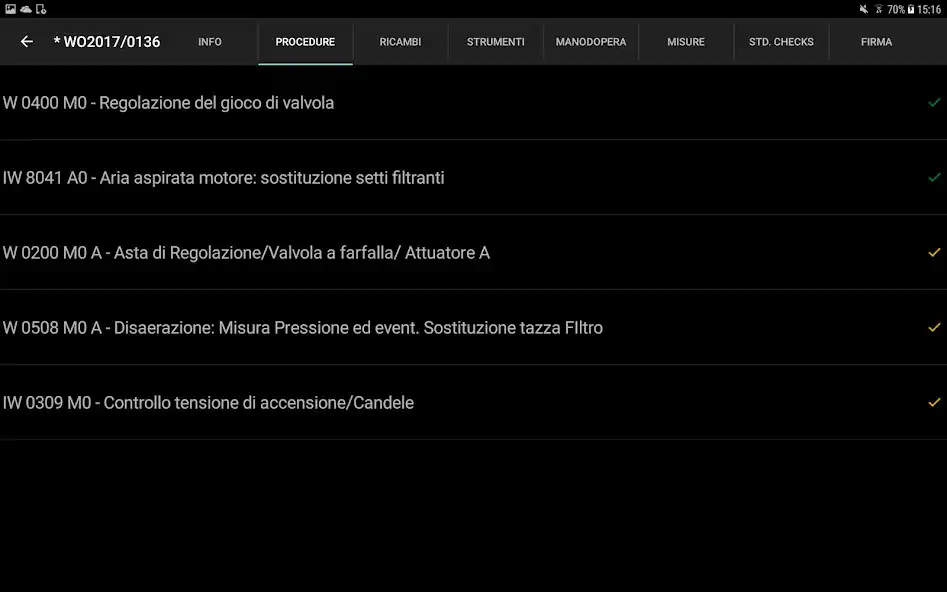Open the RICAMBI tab
This screenshot has height=592, width=947.
[400, 42]
